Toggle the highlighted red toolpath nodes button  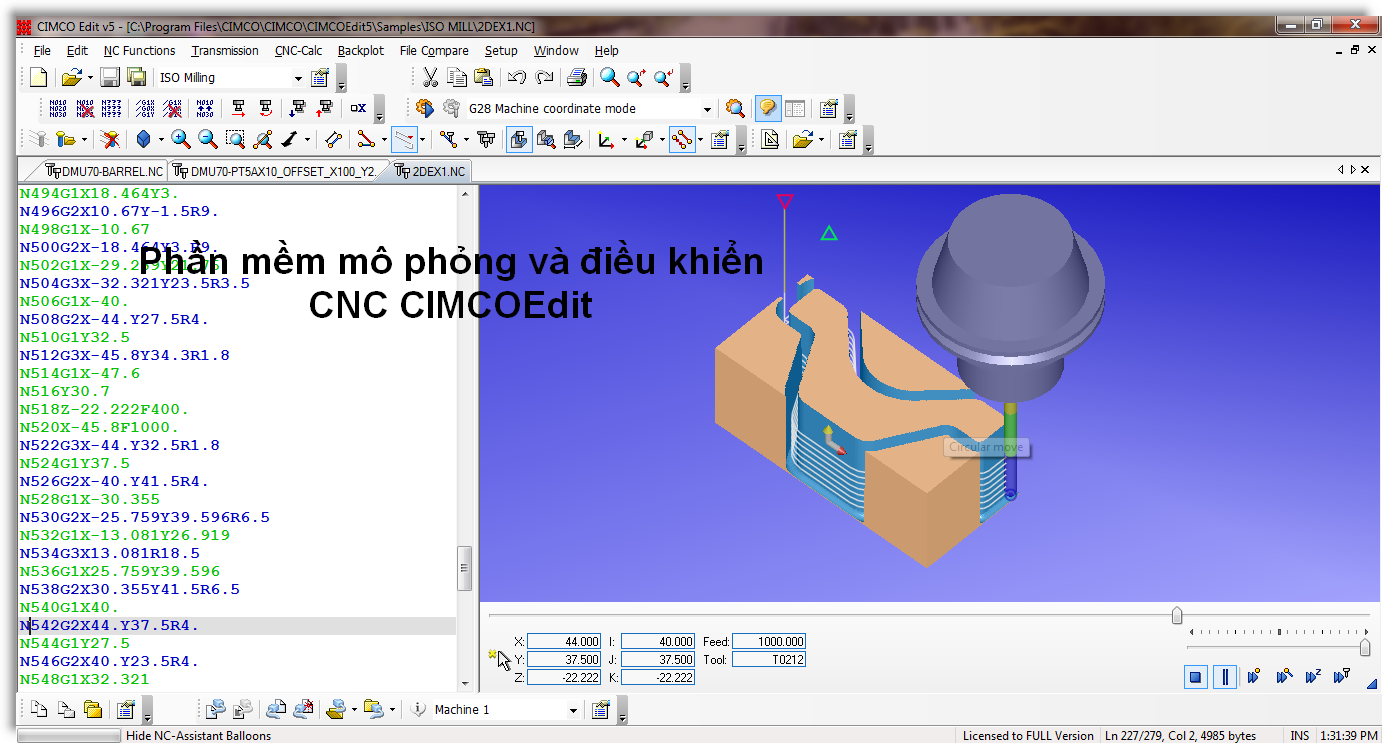click(682, 139)
